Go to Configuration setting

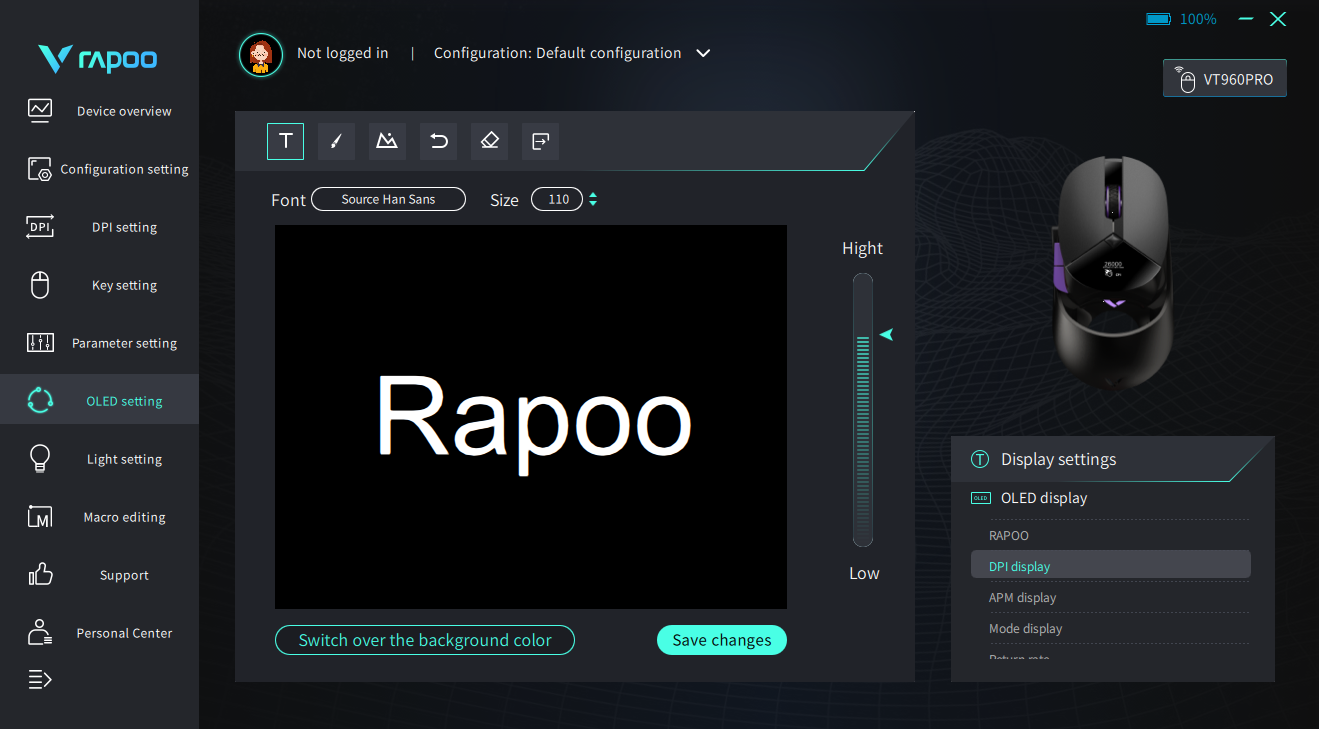coord(99,169)
